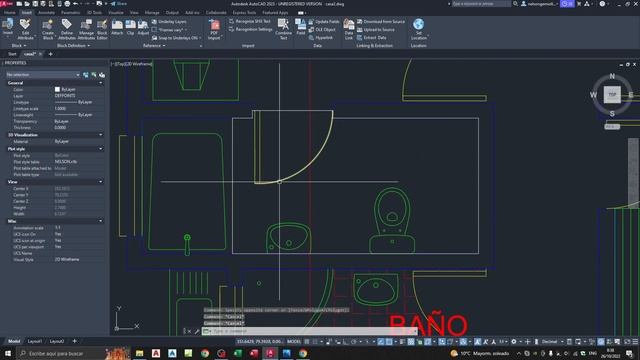Open the Express Tools ribbon tab
This screenshot has height=360, width=640.
click(x=244, y=13)
